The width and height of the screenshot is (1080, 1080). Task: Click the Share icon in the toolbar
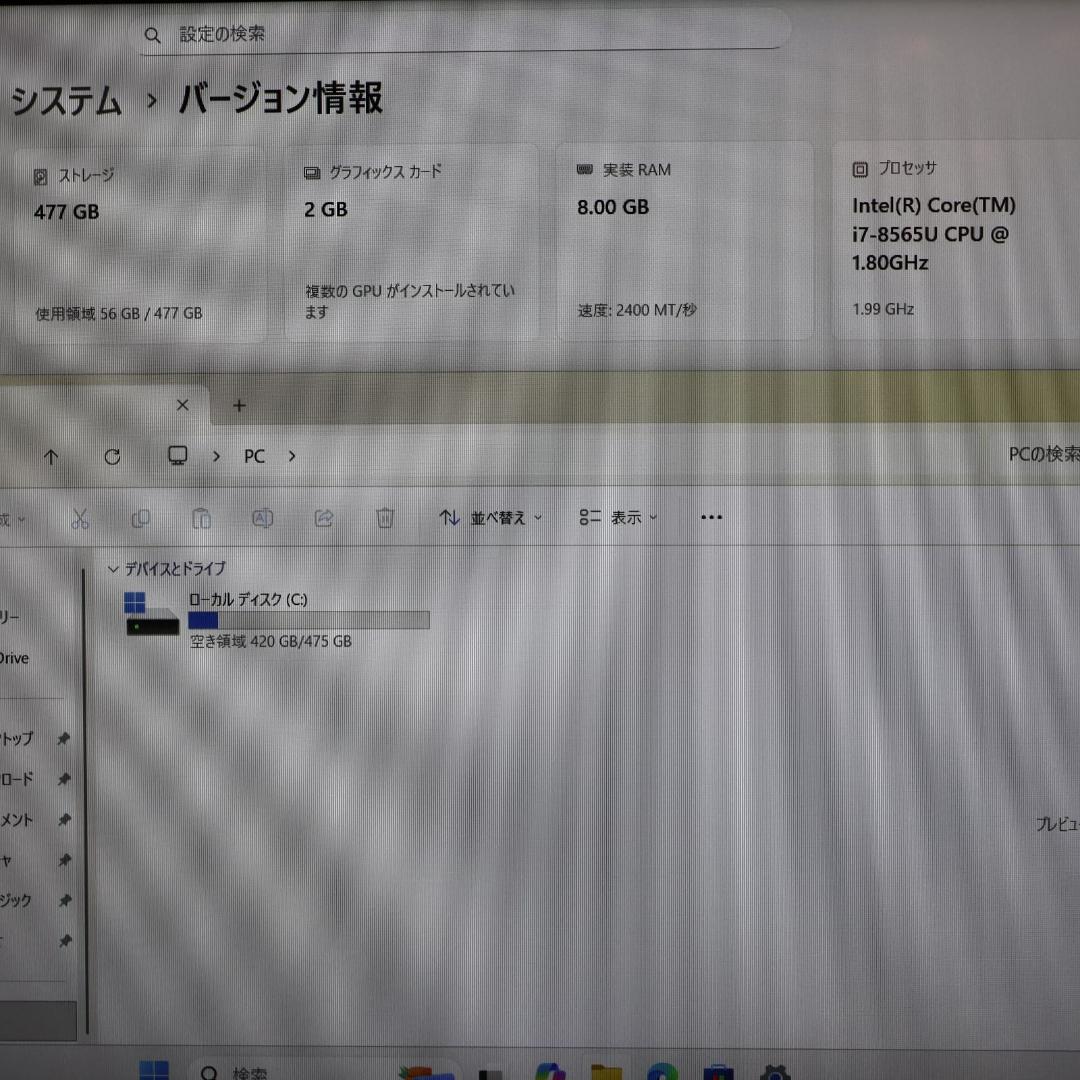point(323,518)
